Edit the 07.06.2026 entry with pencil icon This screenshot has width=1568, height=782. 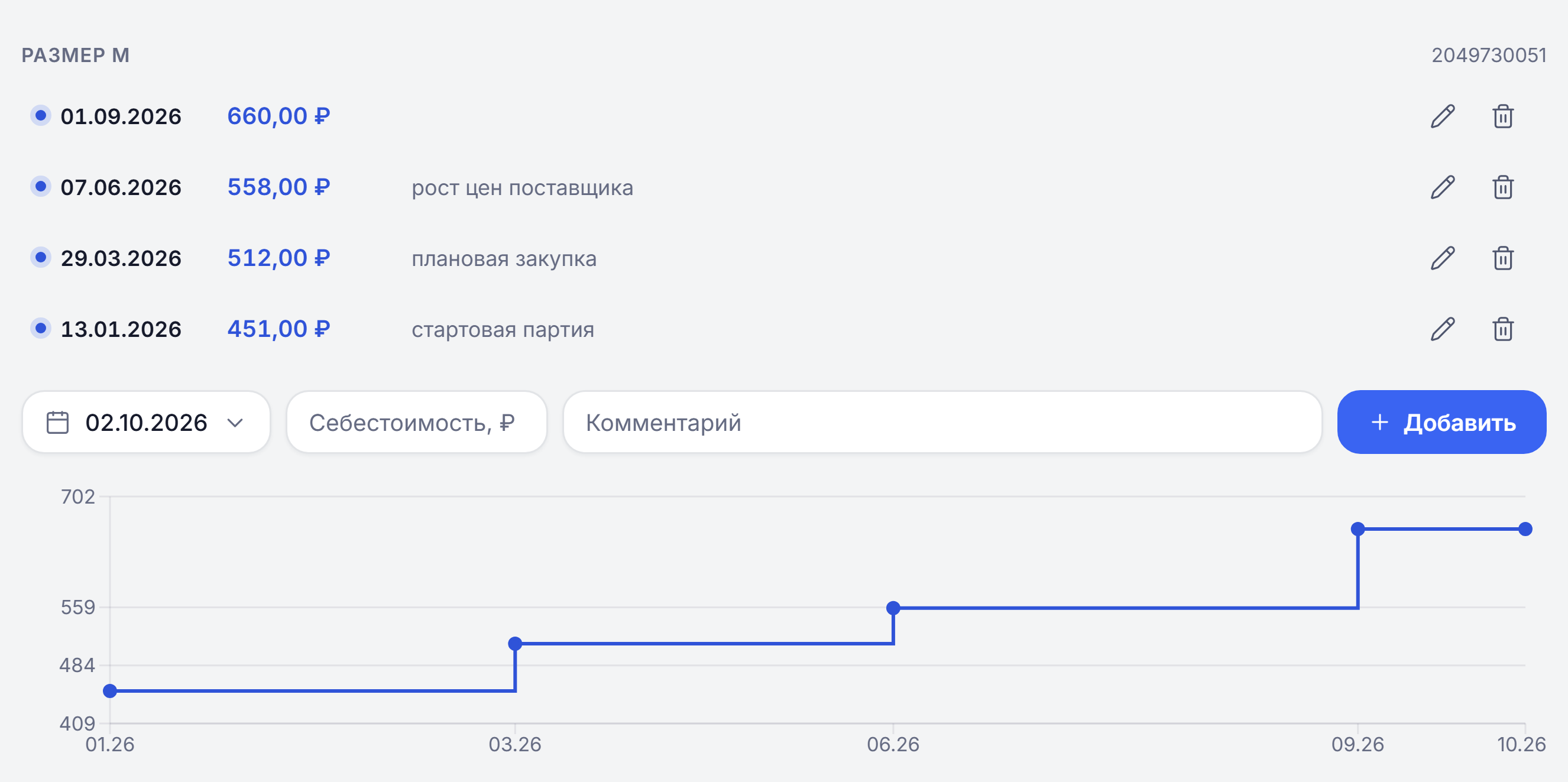pyautogui.click(x=1442, y=187)
